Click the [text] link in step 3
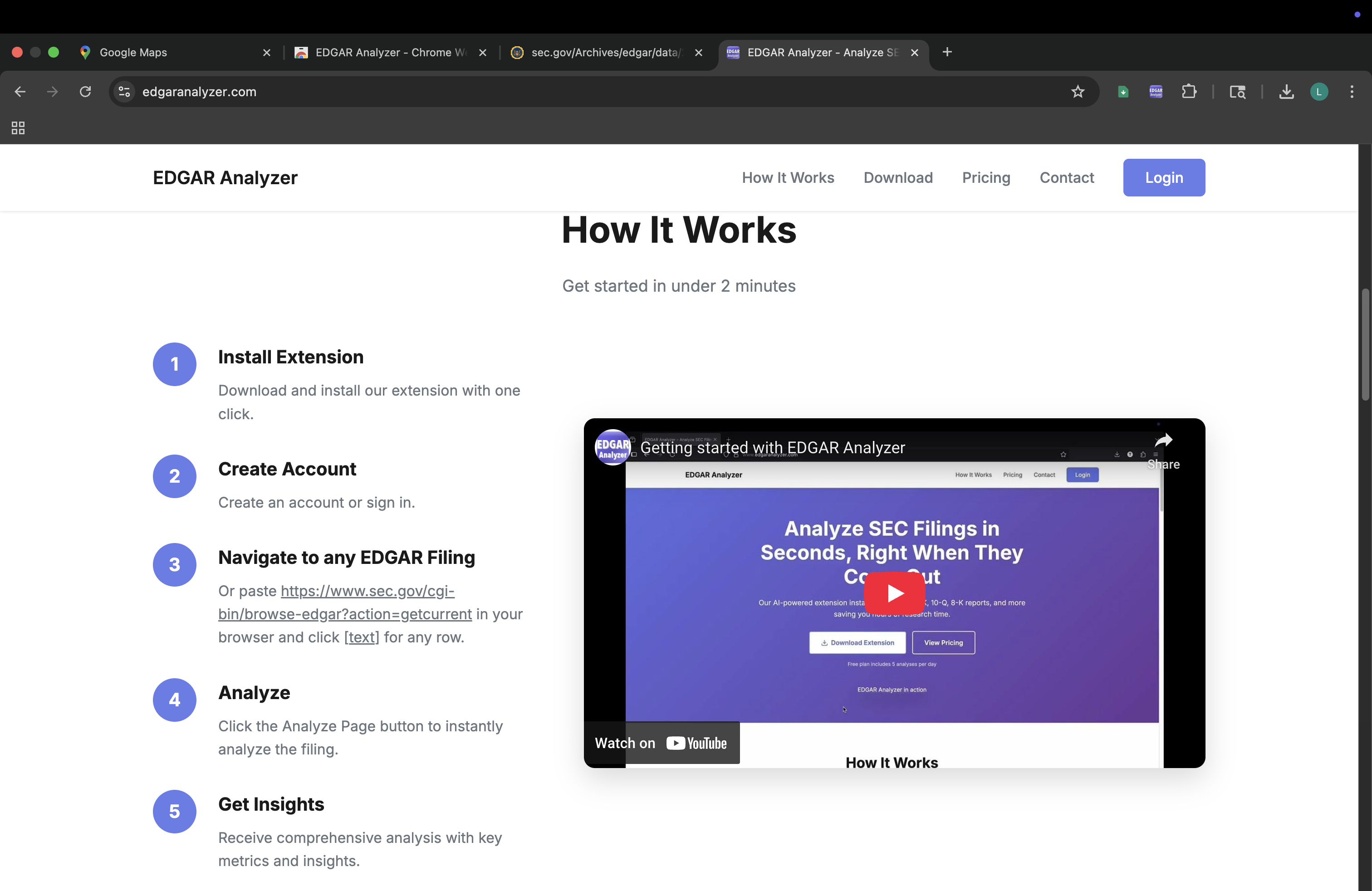 point(362,637)
